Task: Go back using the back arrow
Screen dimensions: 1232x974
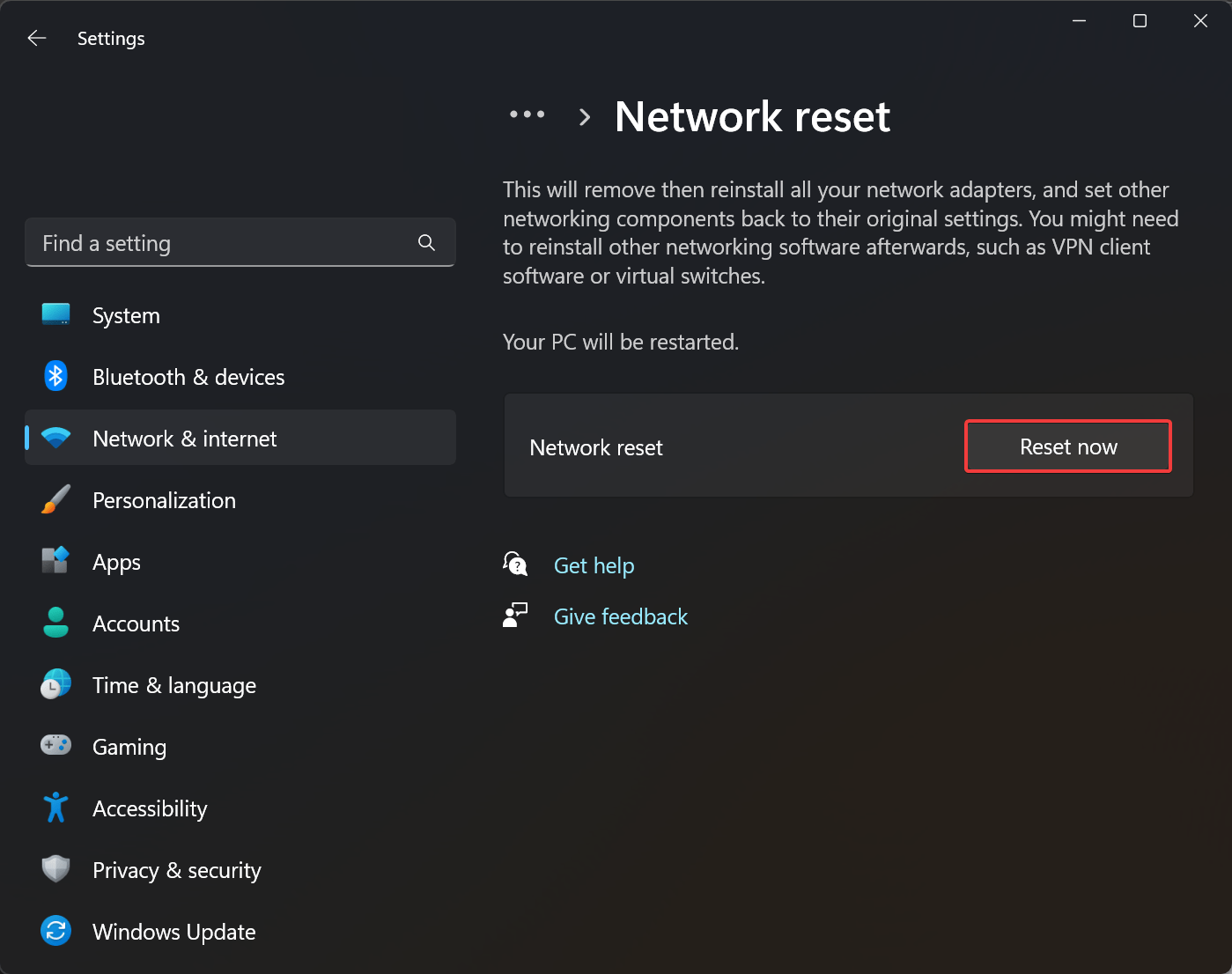Action: coord(36,38)
